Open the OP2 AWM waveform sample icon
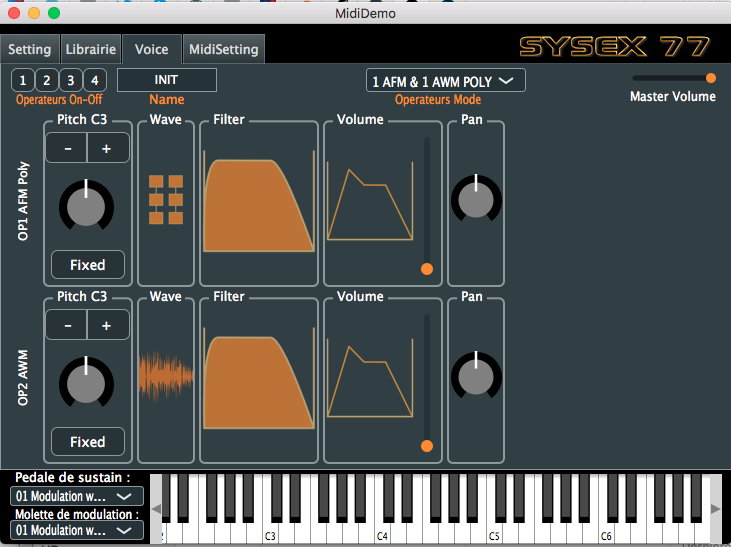Viewport: 731px width, 547px height. [x=166, y=376]
